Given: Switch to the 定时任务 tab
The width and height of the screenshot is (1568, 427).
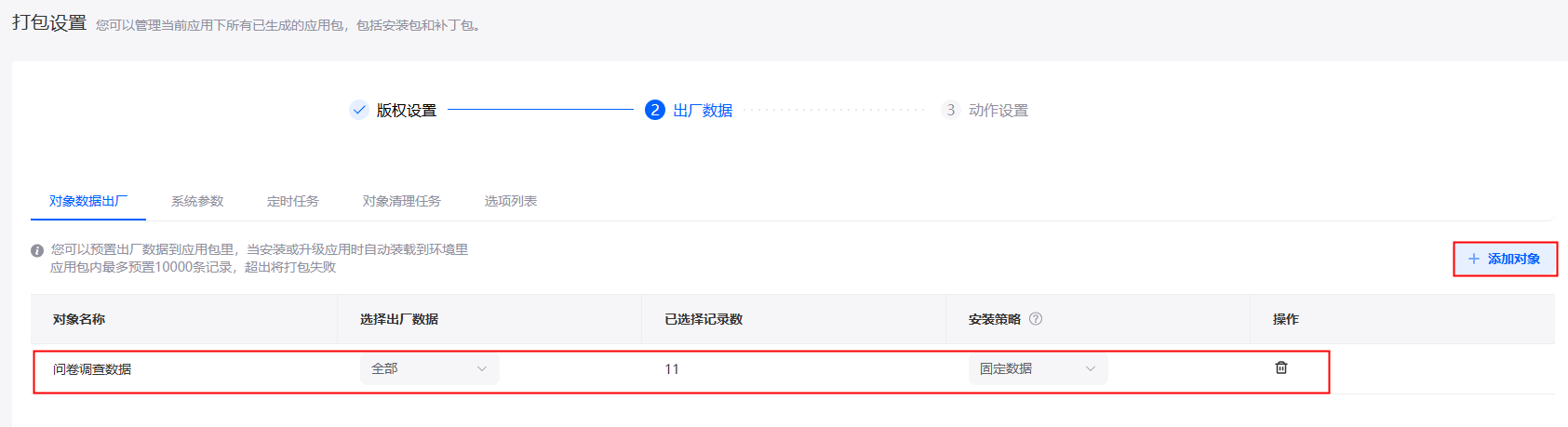Looking at the screenshot, I should click(293, 201).
